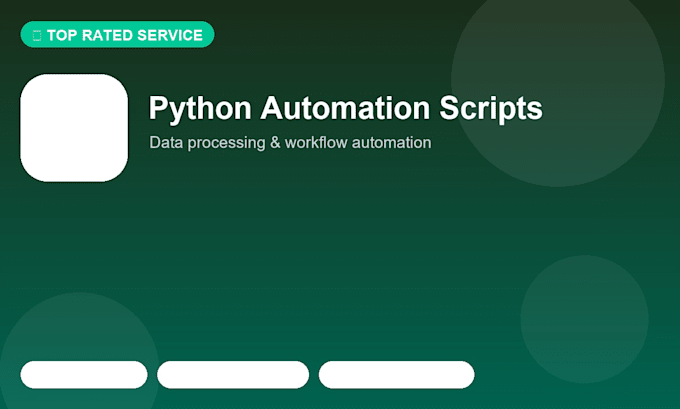Screen dimensions: 680x409
Task: Click the third blank white pill tag
Action: (396, 375)
